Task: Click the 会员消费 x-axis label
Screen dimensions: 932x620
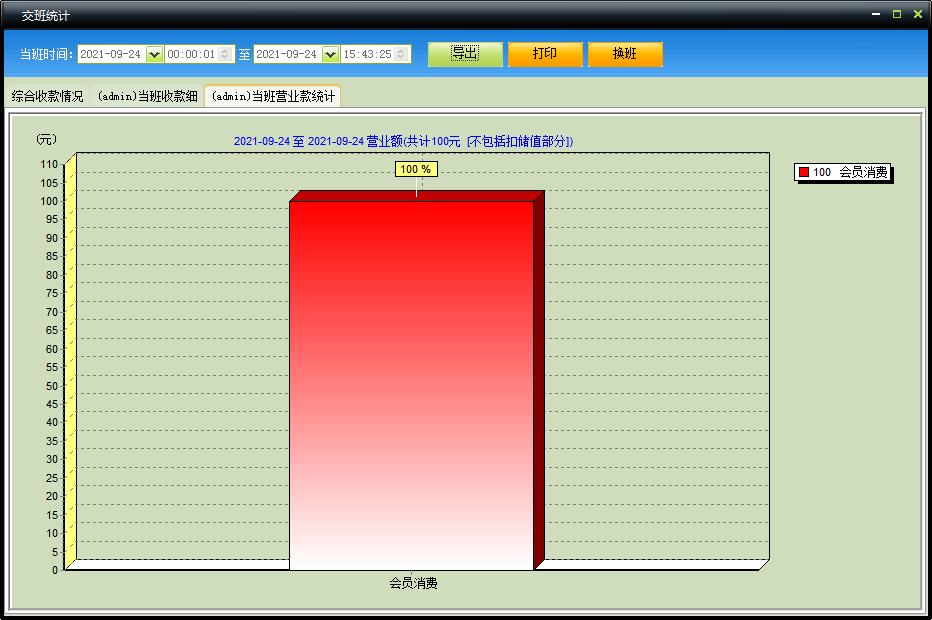Action: 413,583
